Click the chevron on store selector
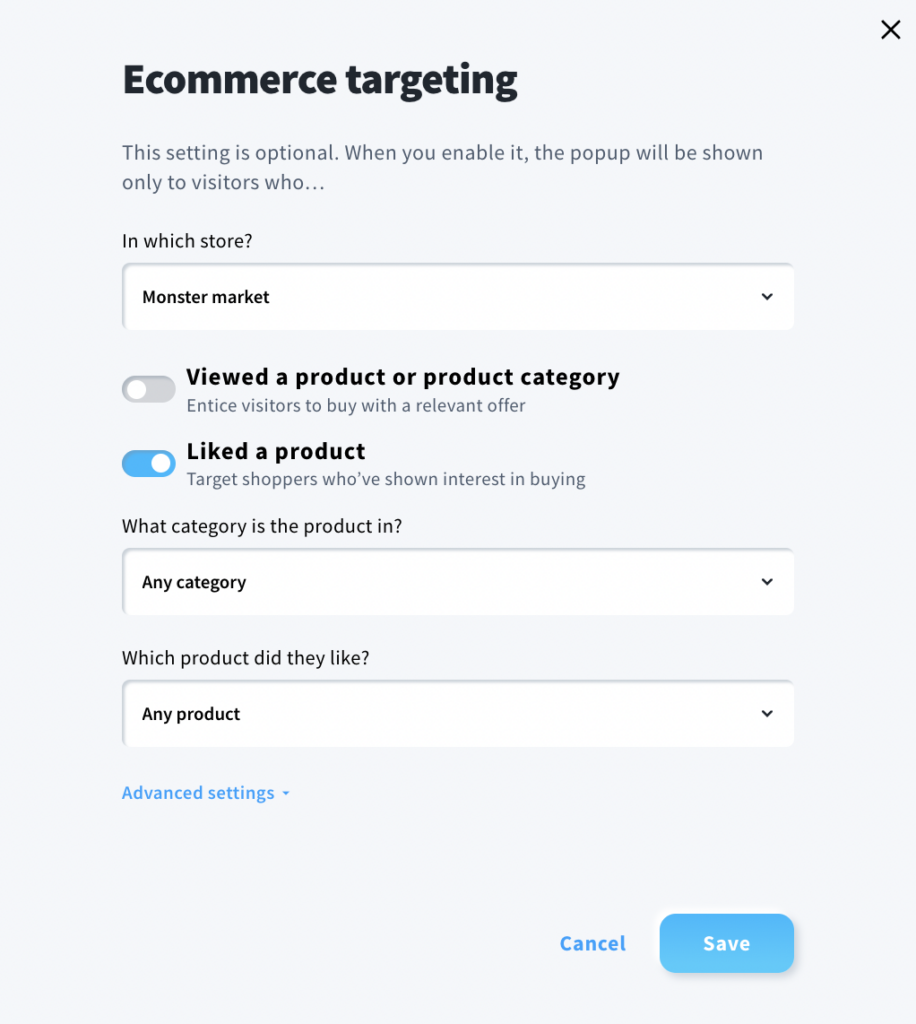 [x=767, y=297]
